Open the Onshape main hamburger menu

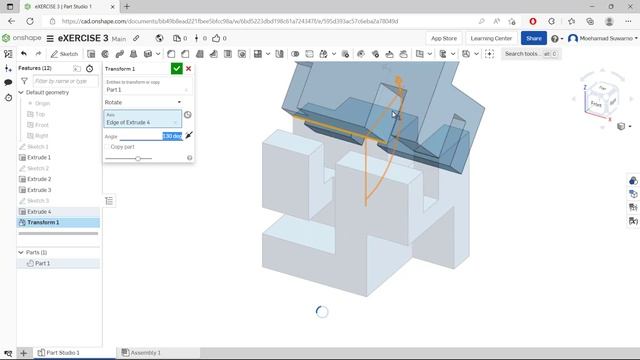click(x=50, y=38)
